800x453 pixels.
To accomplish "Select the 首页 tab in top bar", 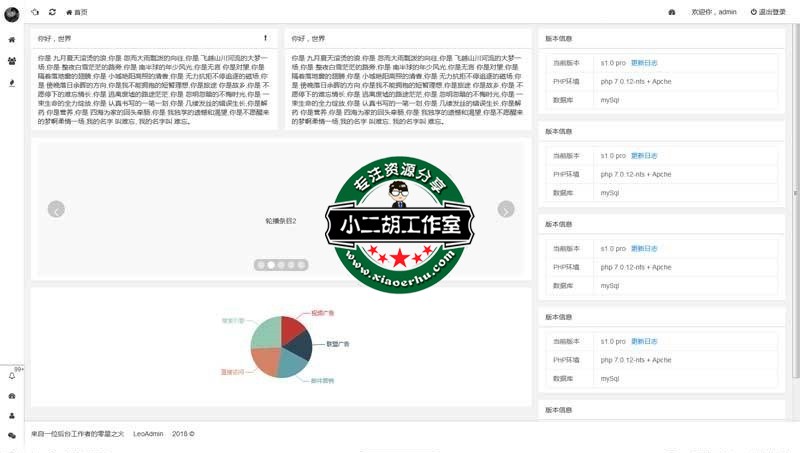I will (x=77, y=12).
